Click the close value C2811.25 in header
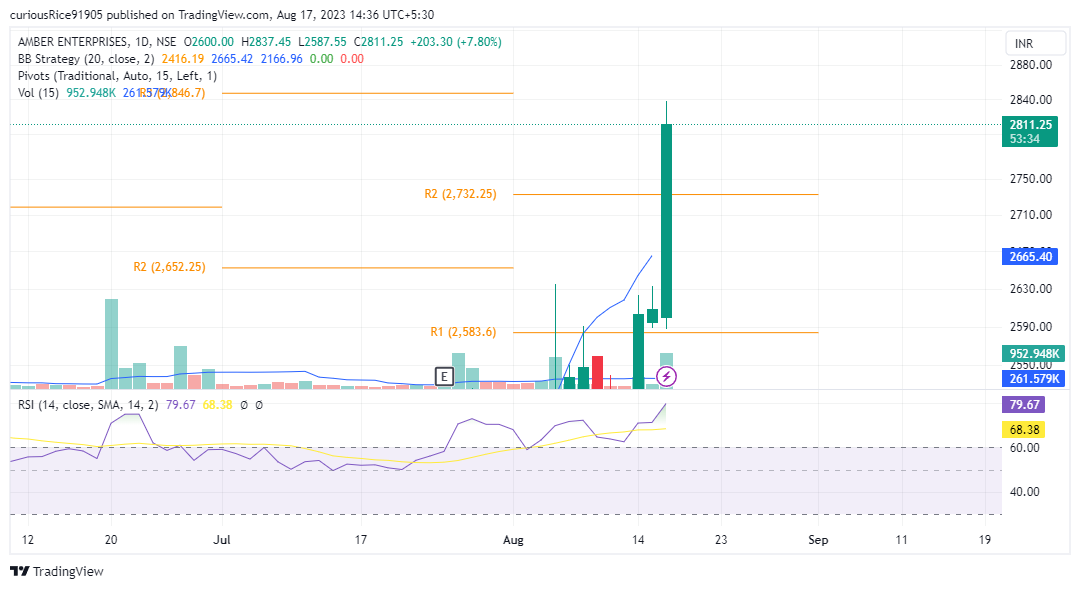 click(378, 42)
